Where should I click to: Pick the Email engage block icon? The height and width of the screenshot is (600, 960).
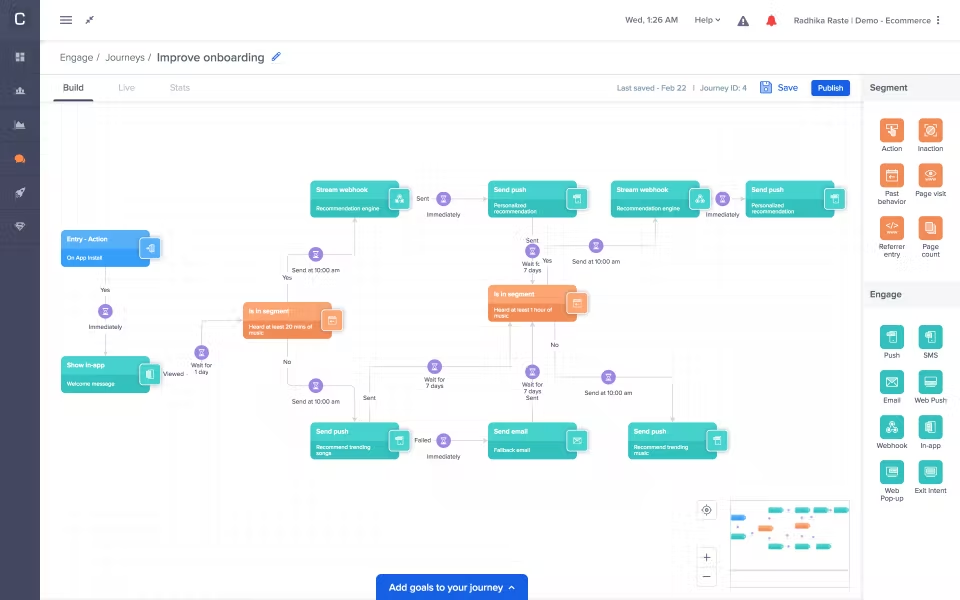(891, 382)
